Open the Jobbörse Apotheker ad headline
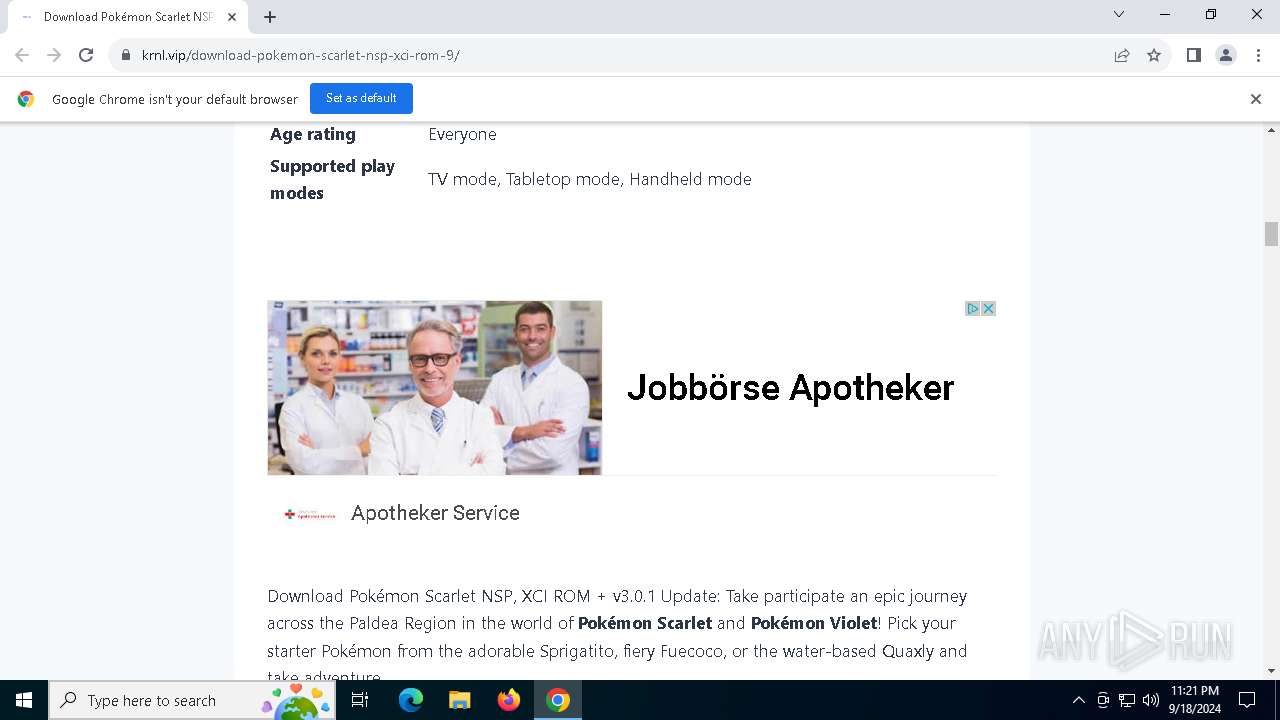 (791, 388)
